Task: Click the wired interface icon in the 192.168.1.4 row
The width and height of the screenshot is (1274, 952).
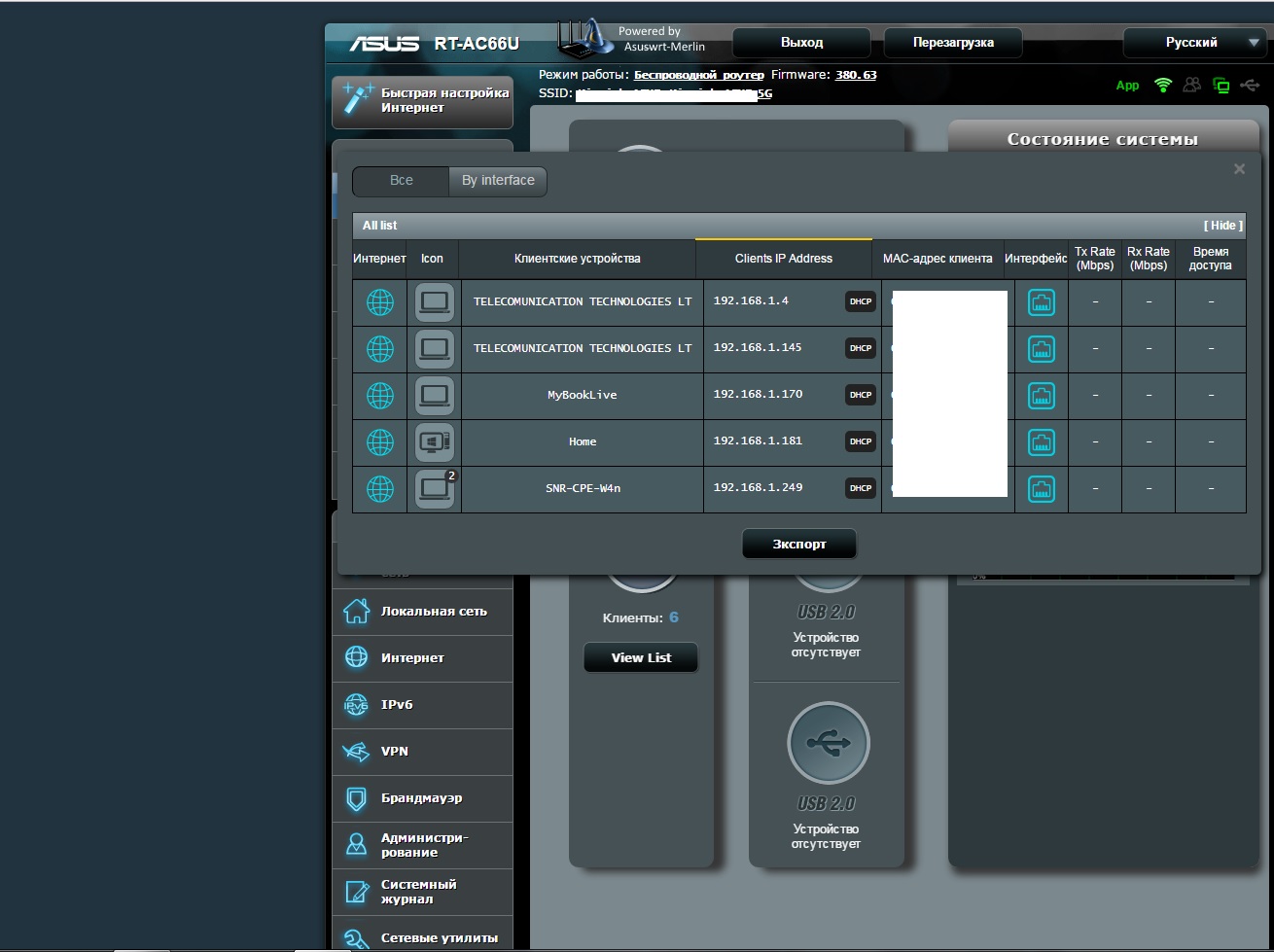Action: (x=1042, y=302)
